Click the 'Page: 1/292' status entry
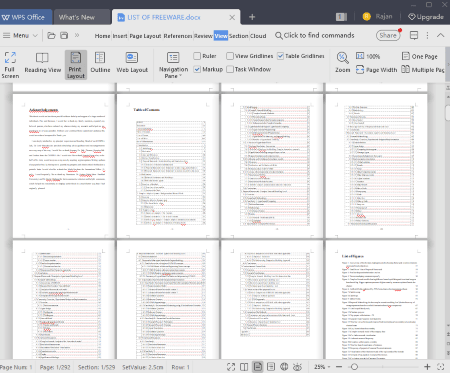The image size is (450, 373). coord(55,367)
